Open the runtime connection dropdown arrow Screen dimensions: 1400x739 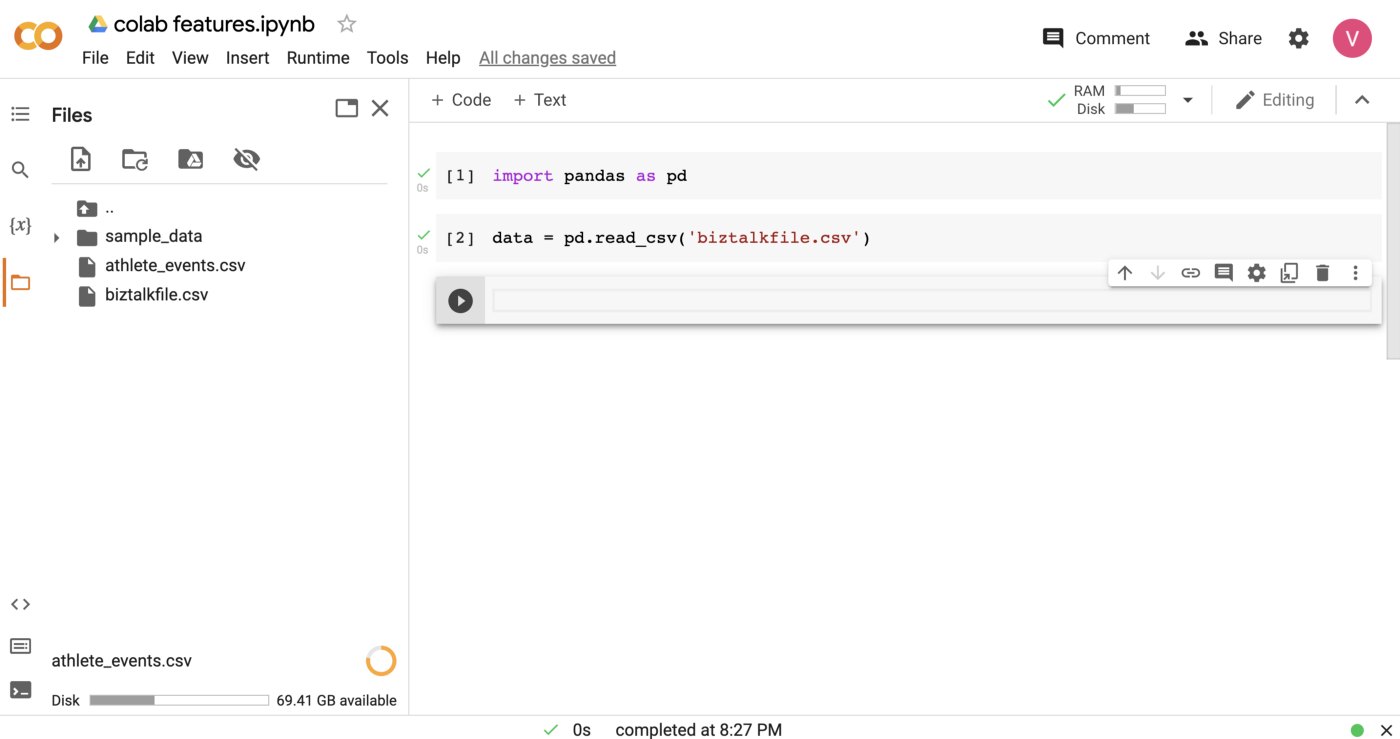(x=1188, y=100)
